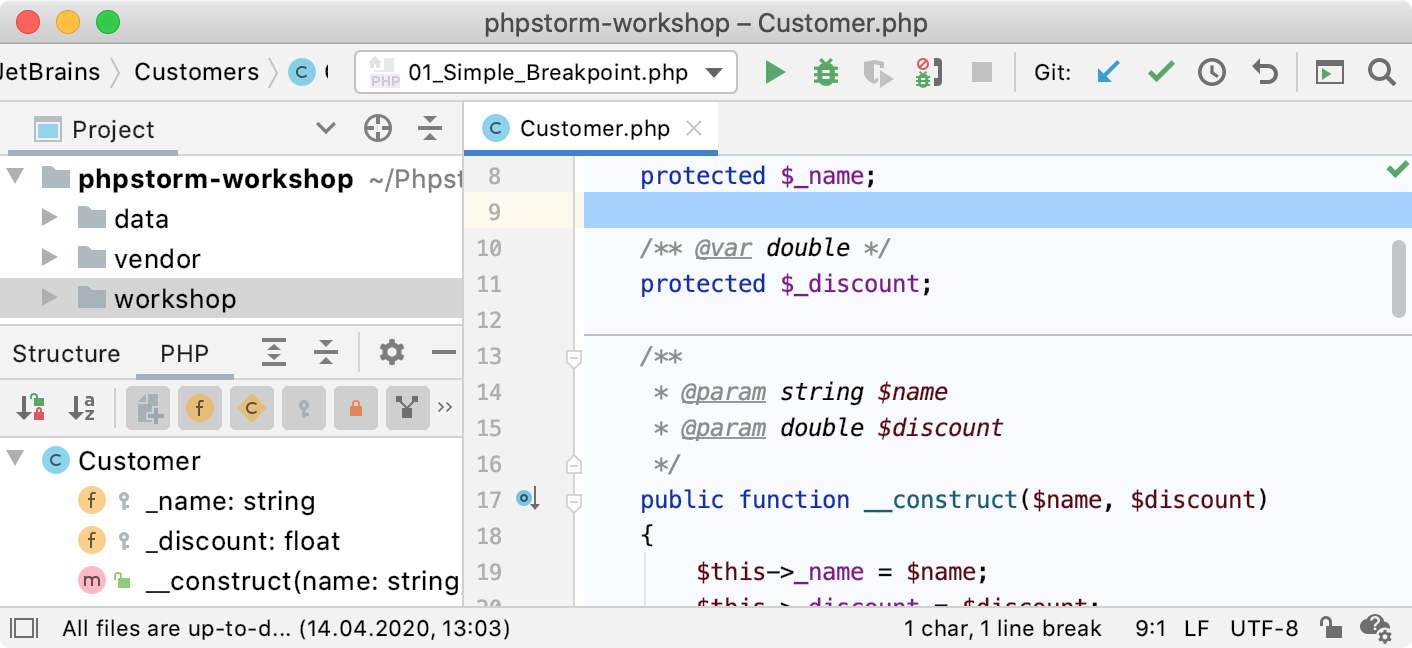Click Git Update Project arrow

(x=1107, y=73)
